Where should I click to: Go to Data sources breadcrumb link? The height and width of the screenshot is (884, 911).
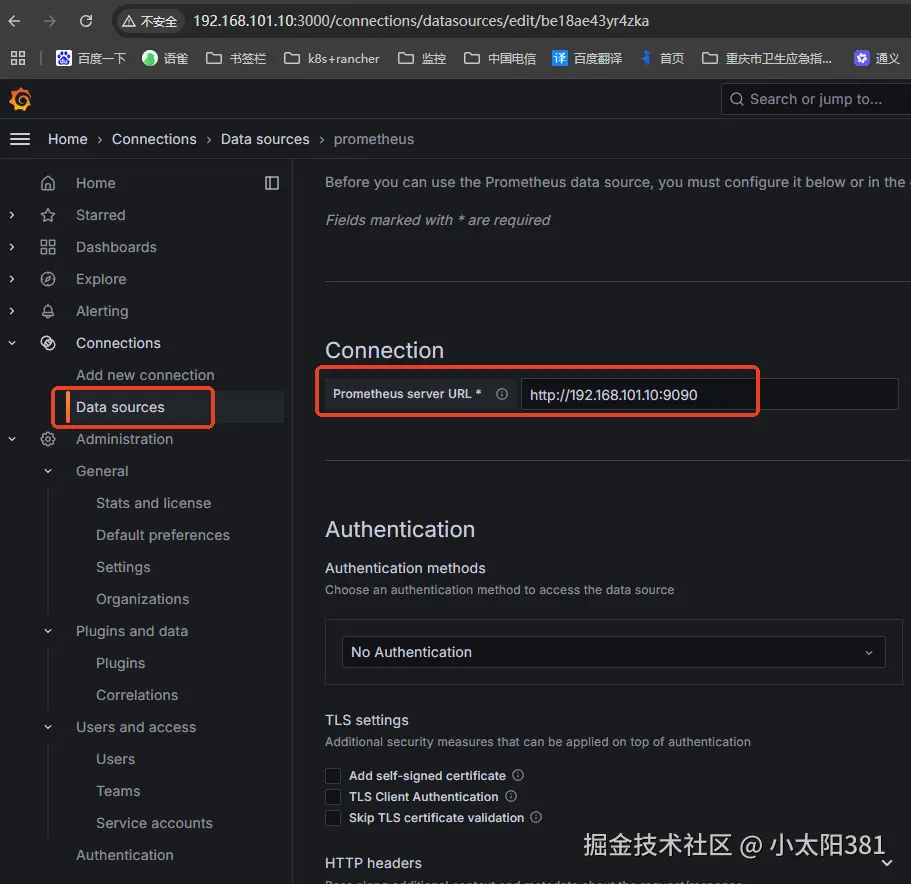265,139
